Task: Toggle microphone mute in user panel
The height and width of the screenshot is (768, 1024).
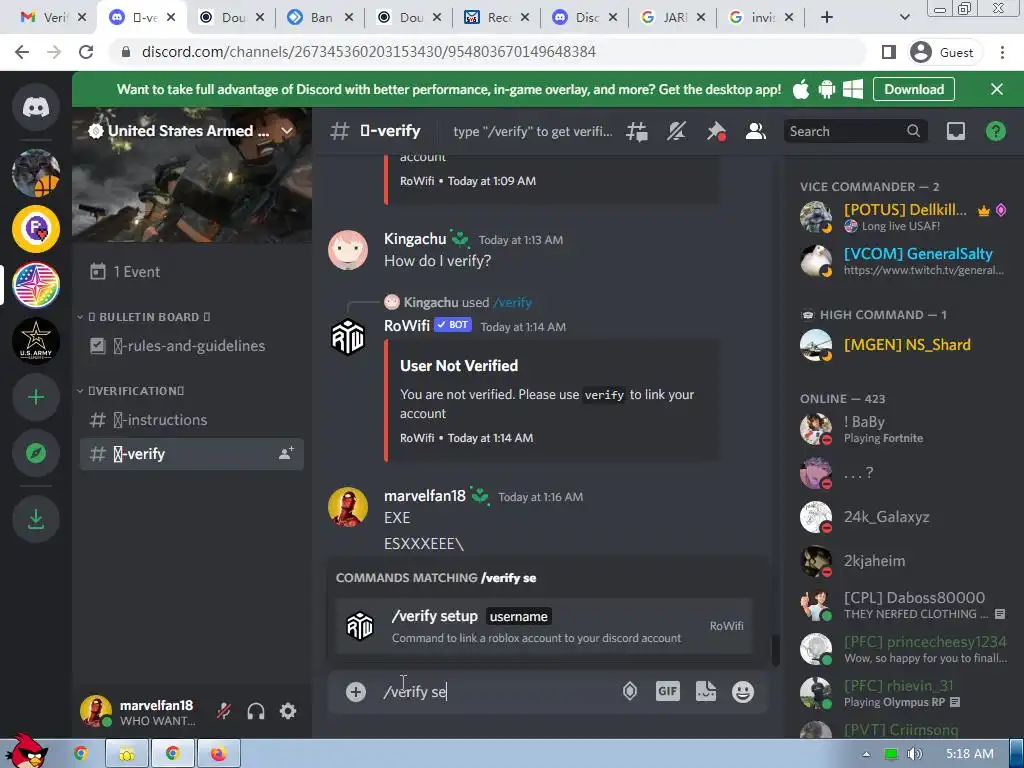Action: click(224, 711)
